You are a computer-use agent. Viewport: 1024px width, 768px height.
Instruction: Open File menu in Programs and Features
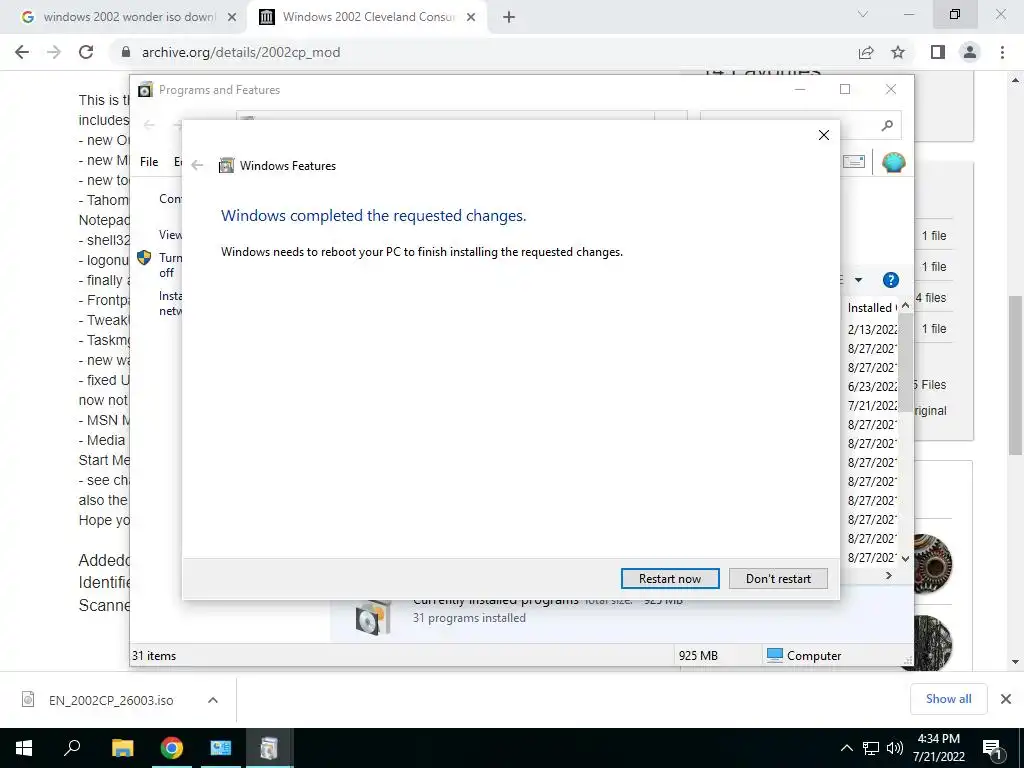[x=149, y=162]
